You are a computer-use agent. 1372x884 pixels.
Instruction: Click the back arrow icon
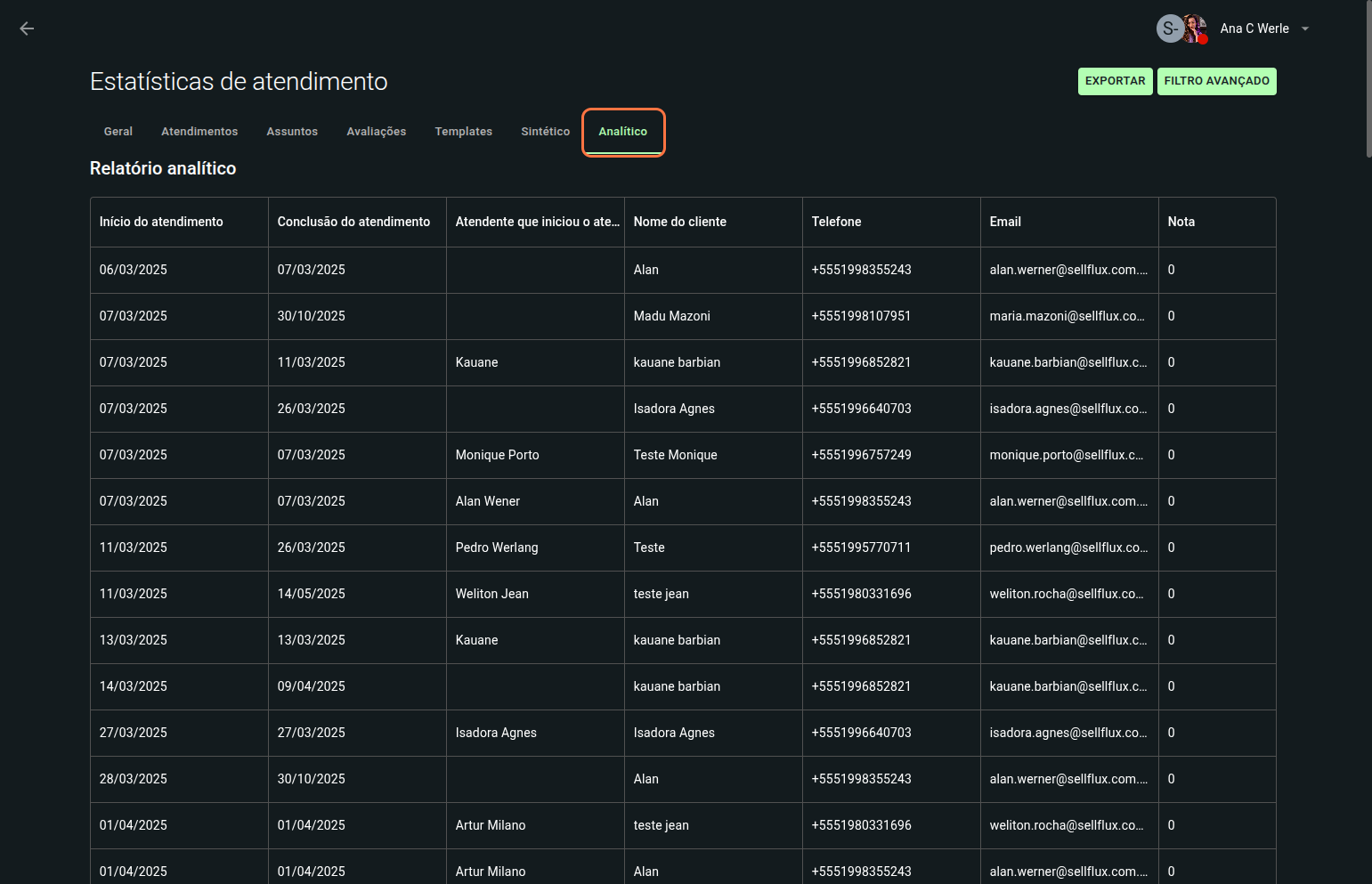[x=27, y=28]
